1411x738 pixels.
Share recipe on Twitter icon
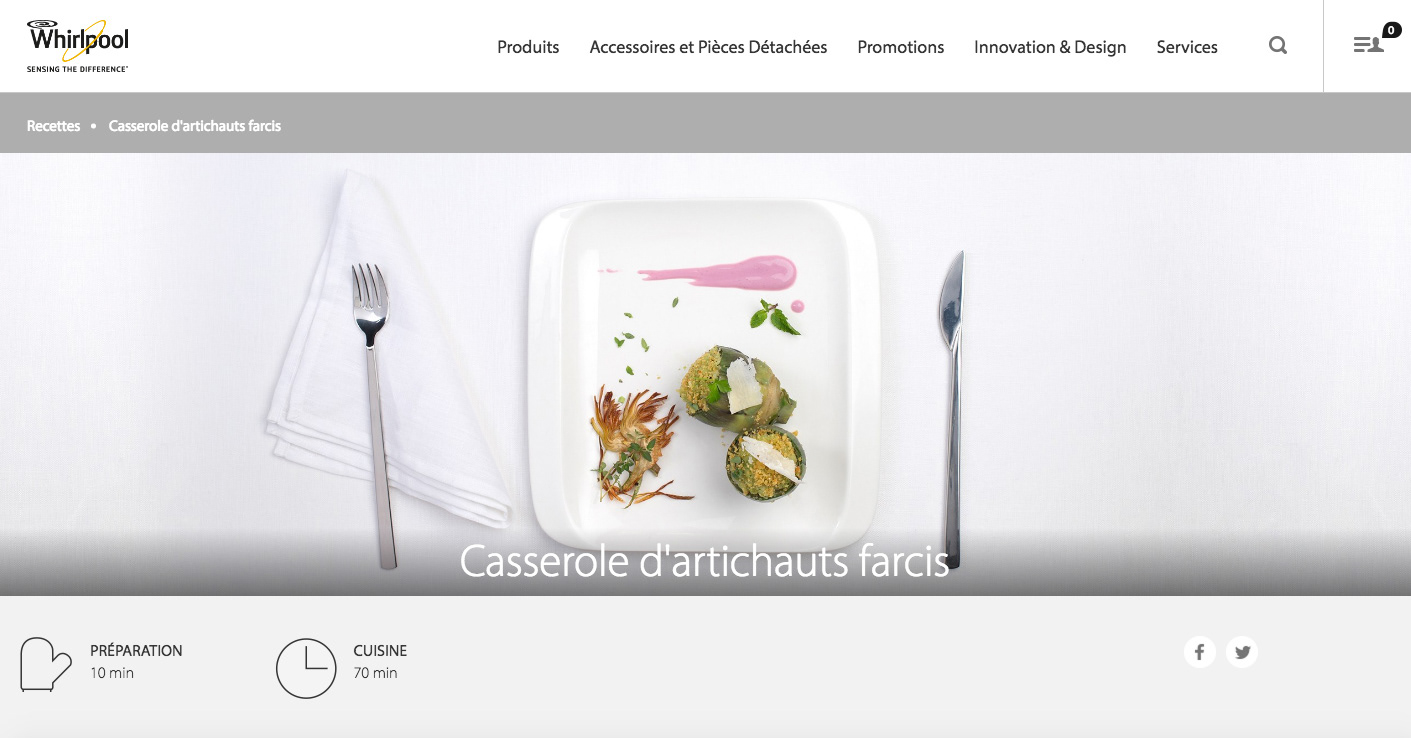(x=1242, y=652)
